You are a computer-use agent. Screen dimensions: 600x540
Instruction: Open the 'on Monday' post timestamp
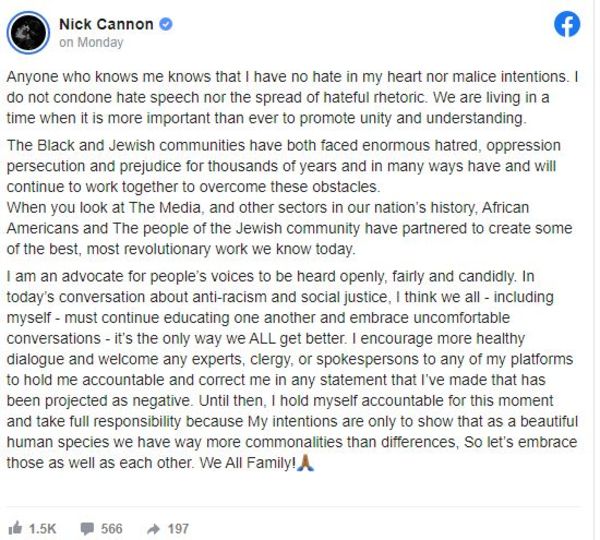[91, 42]
